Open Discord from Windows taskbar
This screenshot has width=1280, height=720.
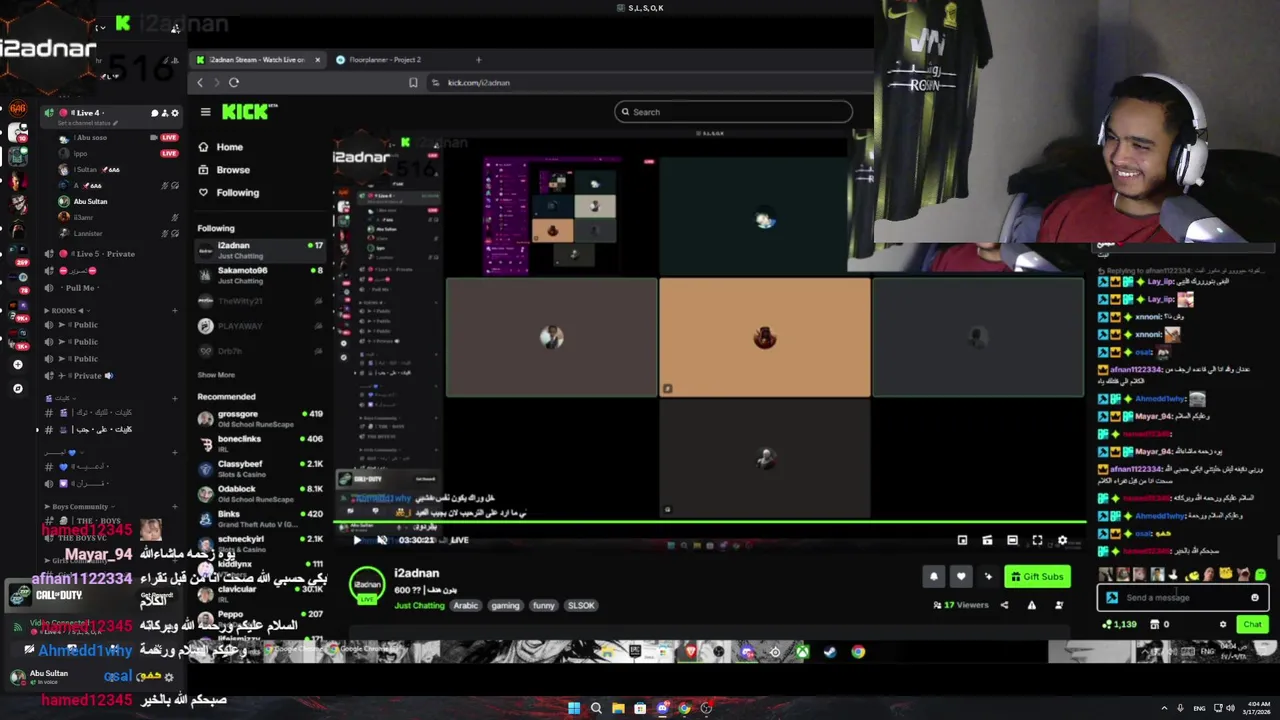[x=662, y=708]
